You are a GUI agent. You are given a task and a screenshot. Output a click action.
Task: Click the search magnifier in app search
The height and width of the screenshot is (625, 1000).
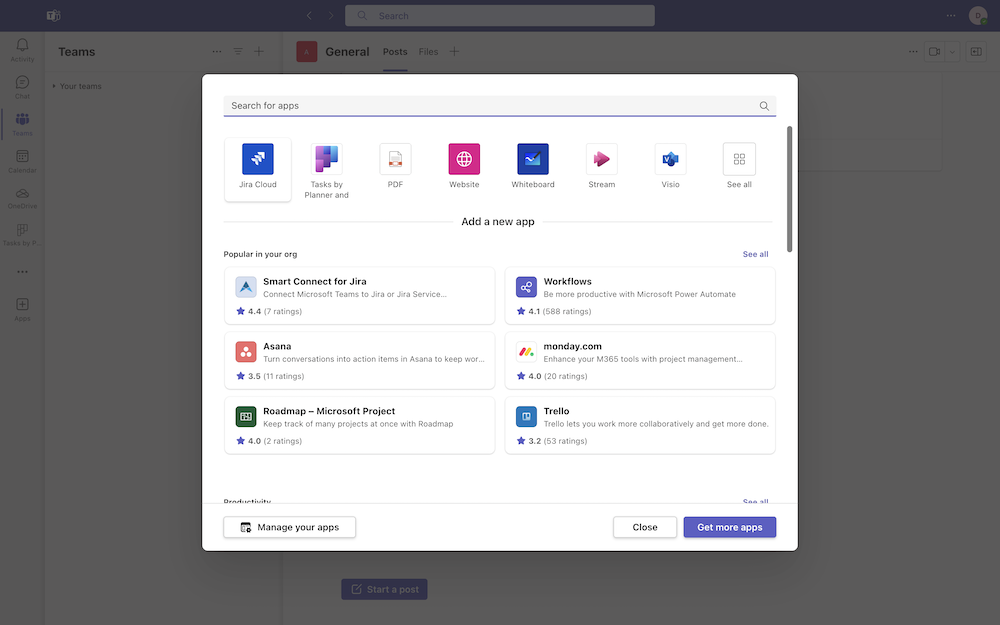(764, 106)
